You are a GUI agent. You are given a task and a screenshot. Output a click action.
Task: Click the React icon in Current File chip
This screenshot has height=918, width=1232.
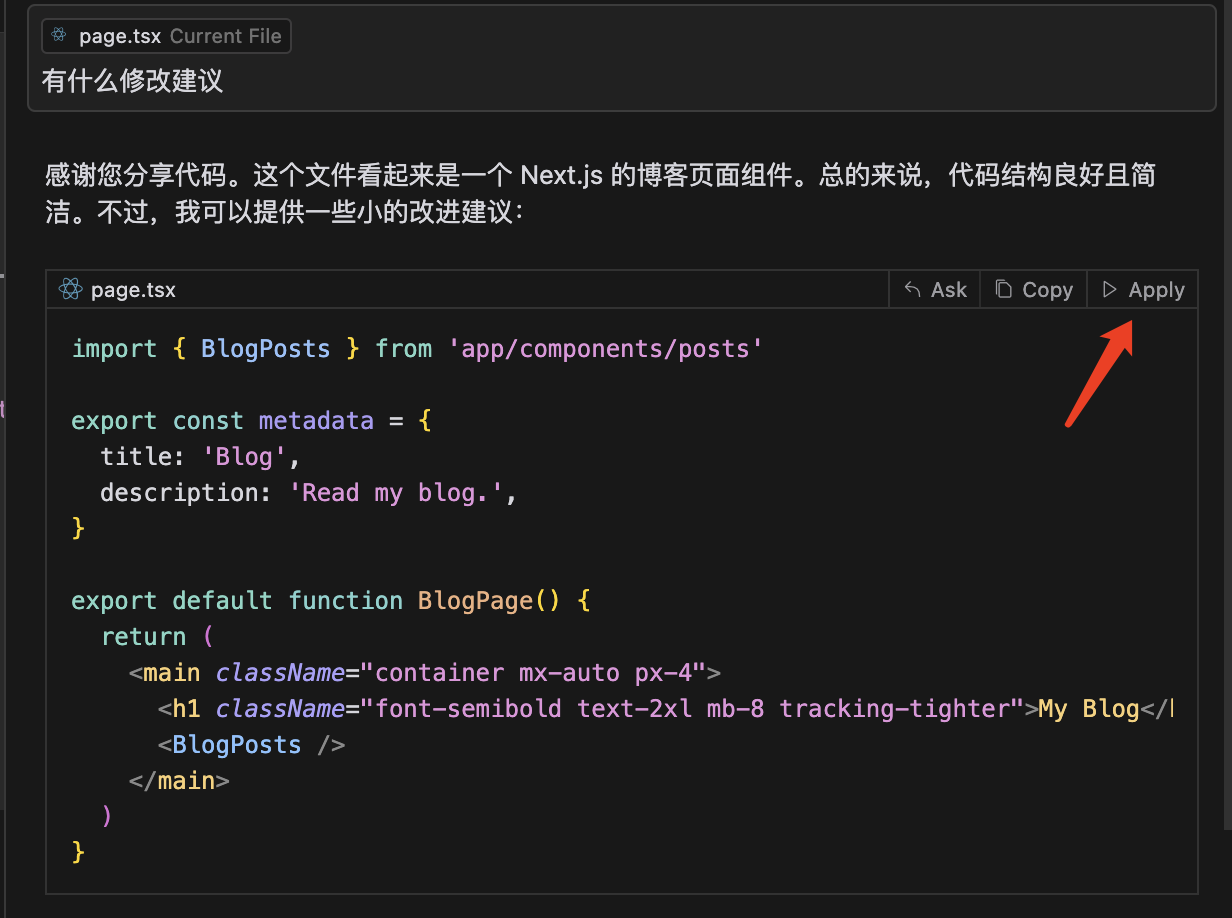[x=60, y=36]
